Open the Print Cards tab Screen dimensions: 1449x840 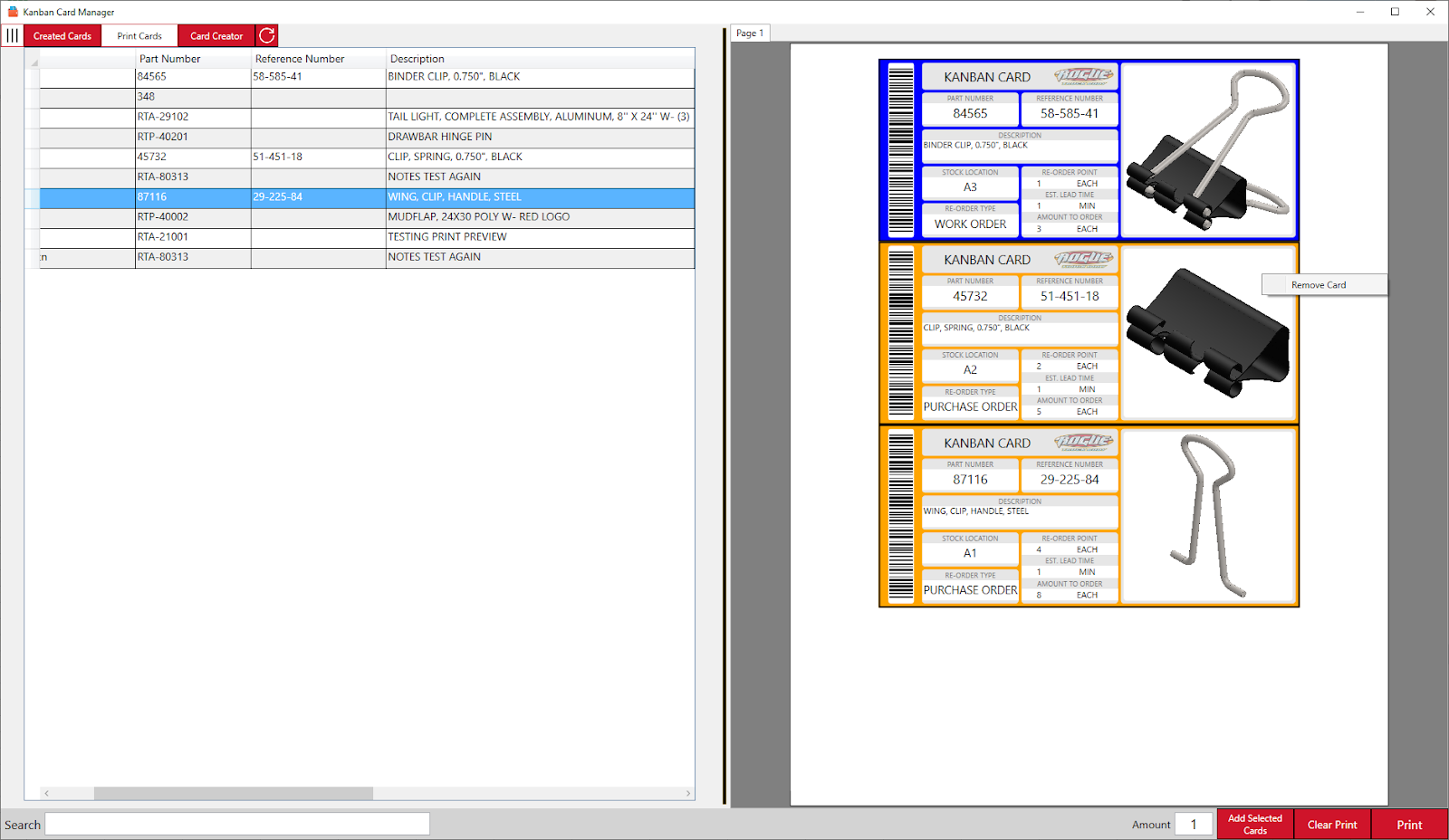[x=139, y=36]
